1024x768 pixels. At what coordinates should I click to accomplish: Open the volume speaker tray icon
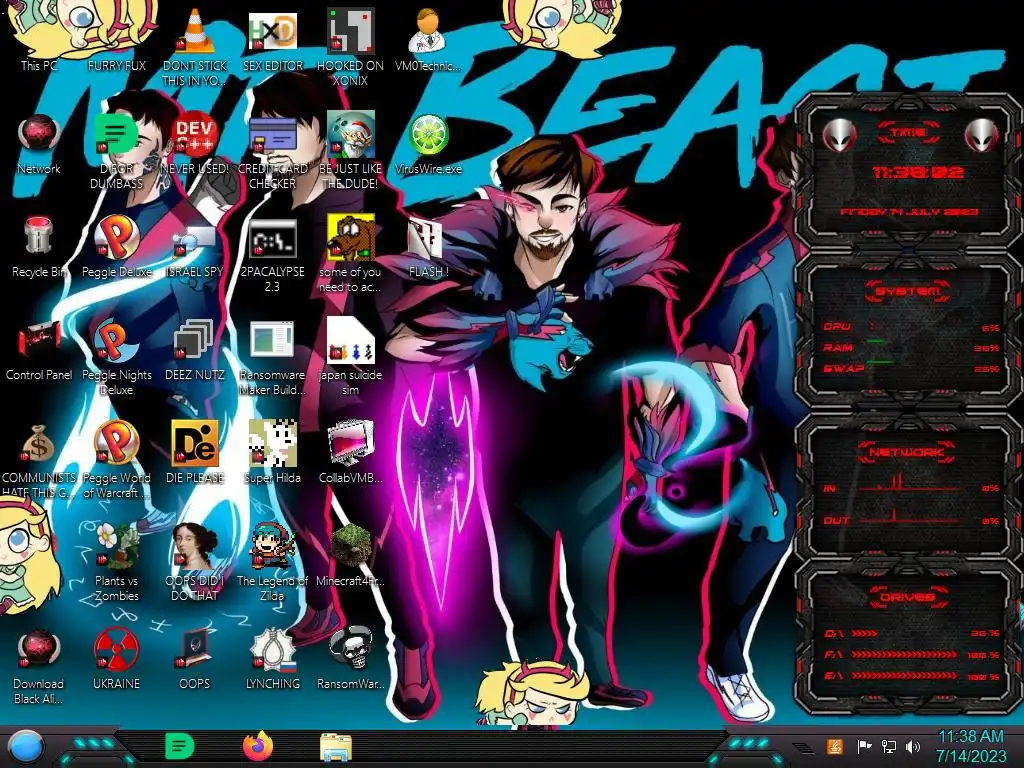[x=913, y=746]
